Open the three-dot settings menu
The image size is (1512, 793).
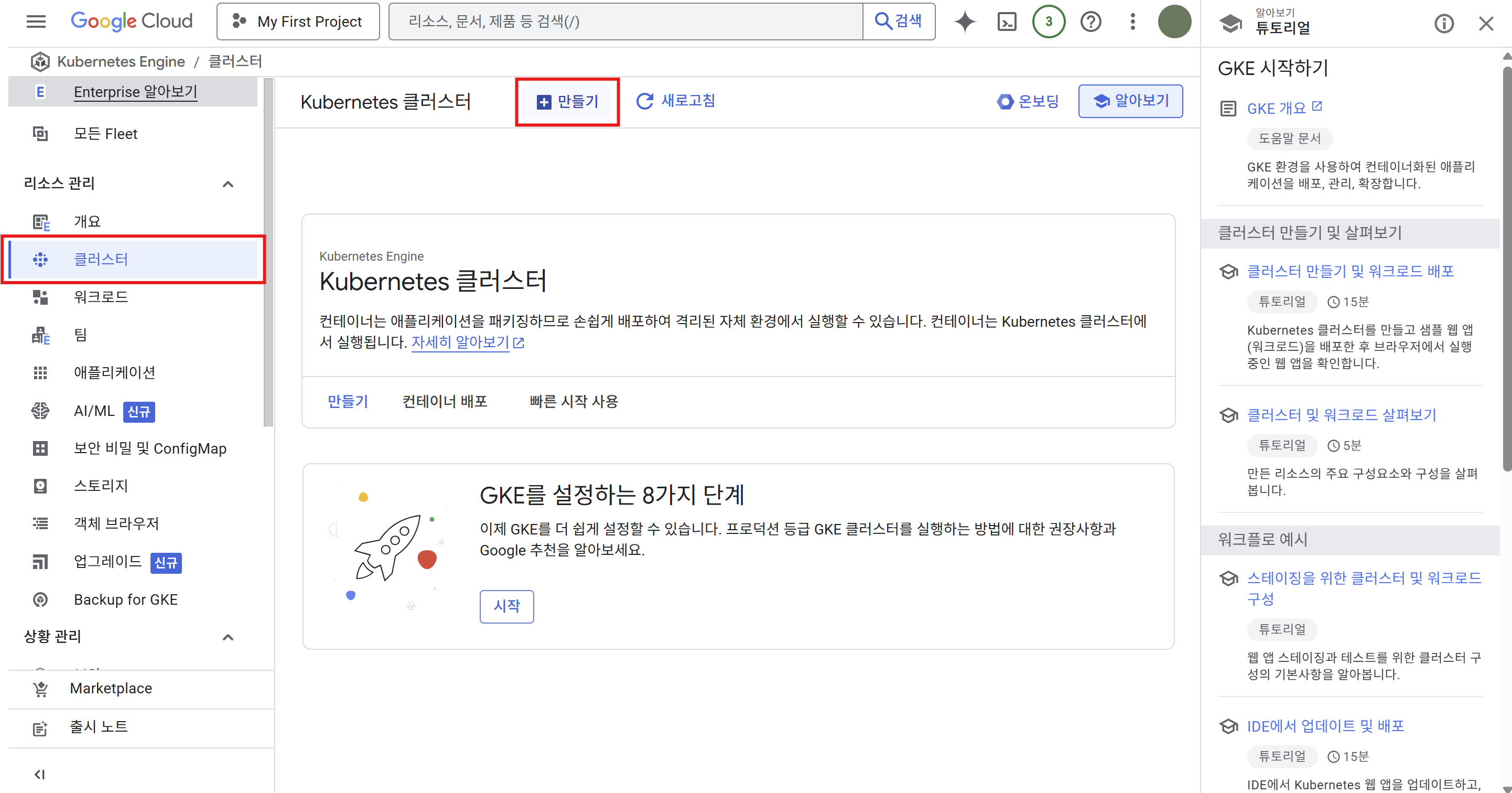pyautogui.click(x=1132, y=22)
